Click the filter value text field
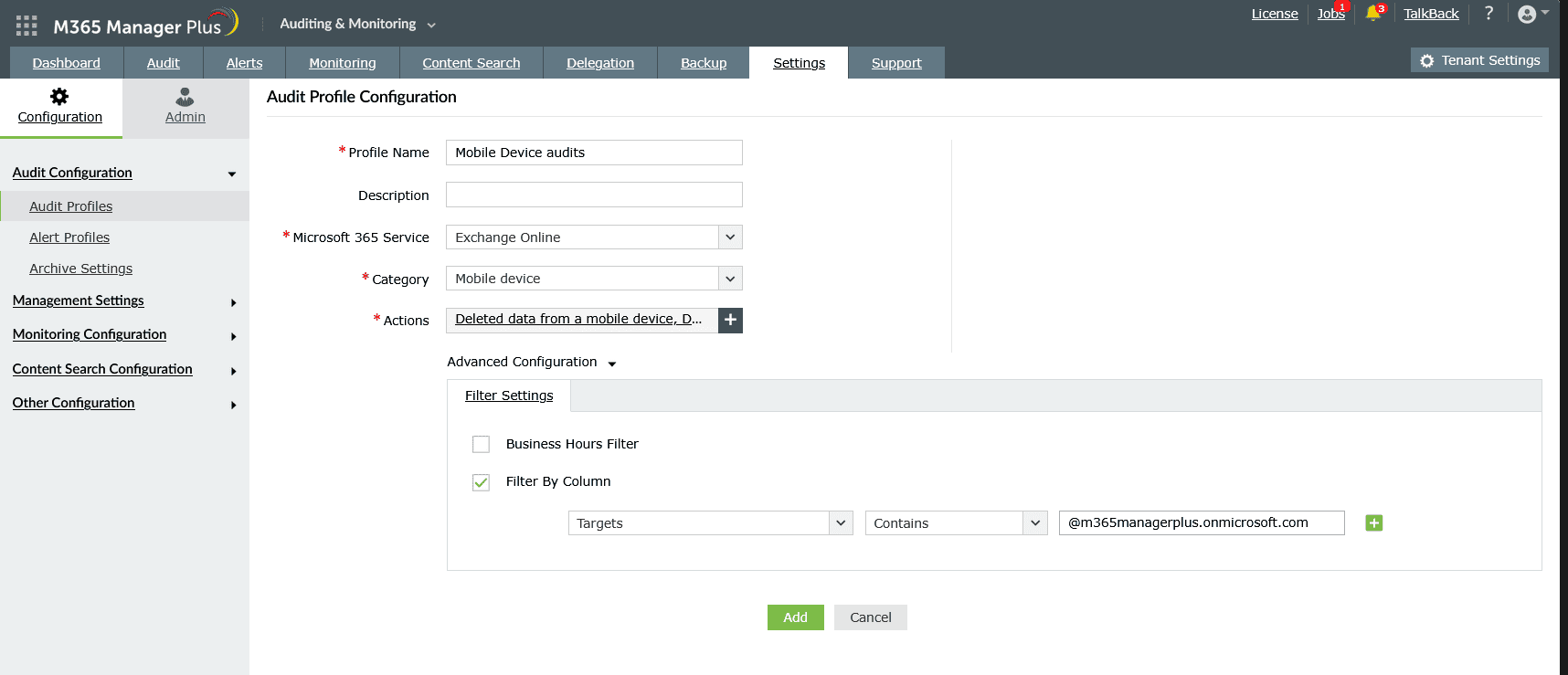The image size is (1568, 675). pos(1202,522)
